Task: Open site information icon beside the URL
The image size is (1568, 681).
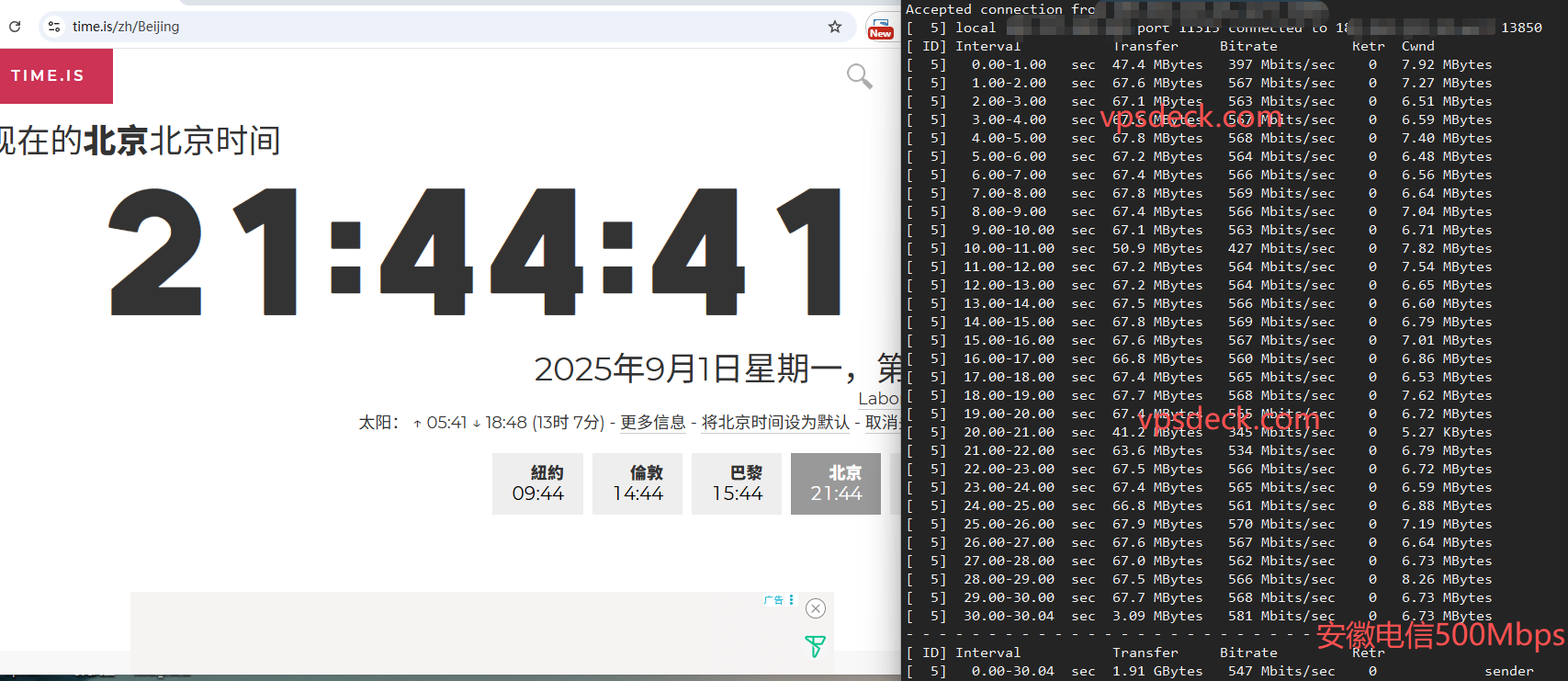Action: click(x=54, y=27)
